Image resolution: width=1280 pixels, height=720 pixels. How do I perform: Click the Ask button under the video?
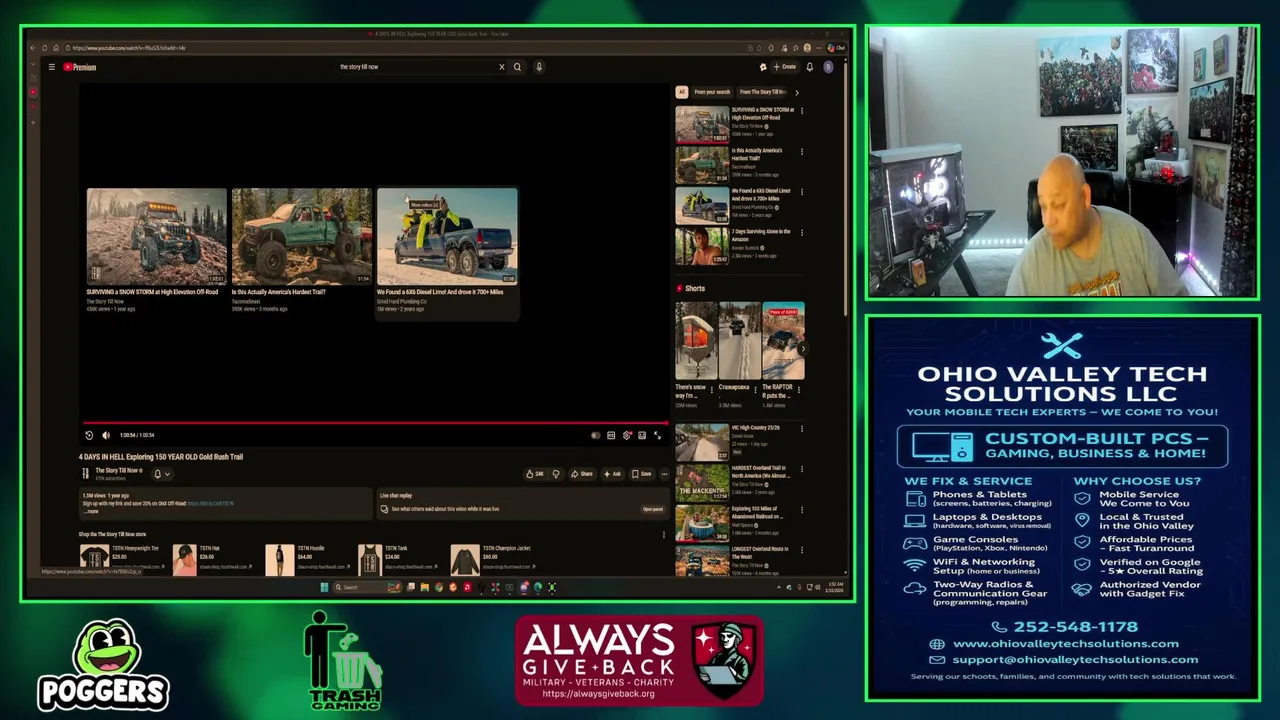click(611, 474)
